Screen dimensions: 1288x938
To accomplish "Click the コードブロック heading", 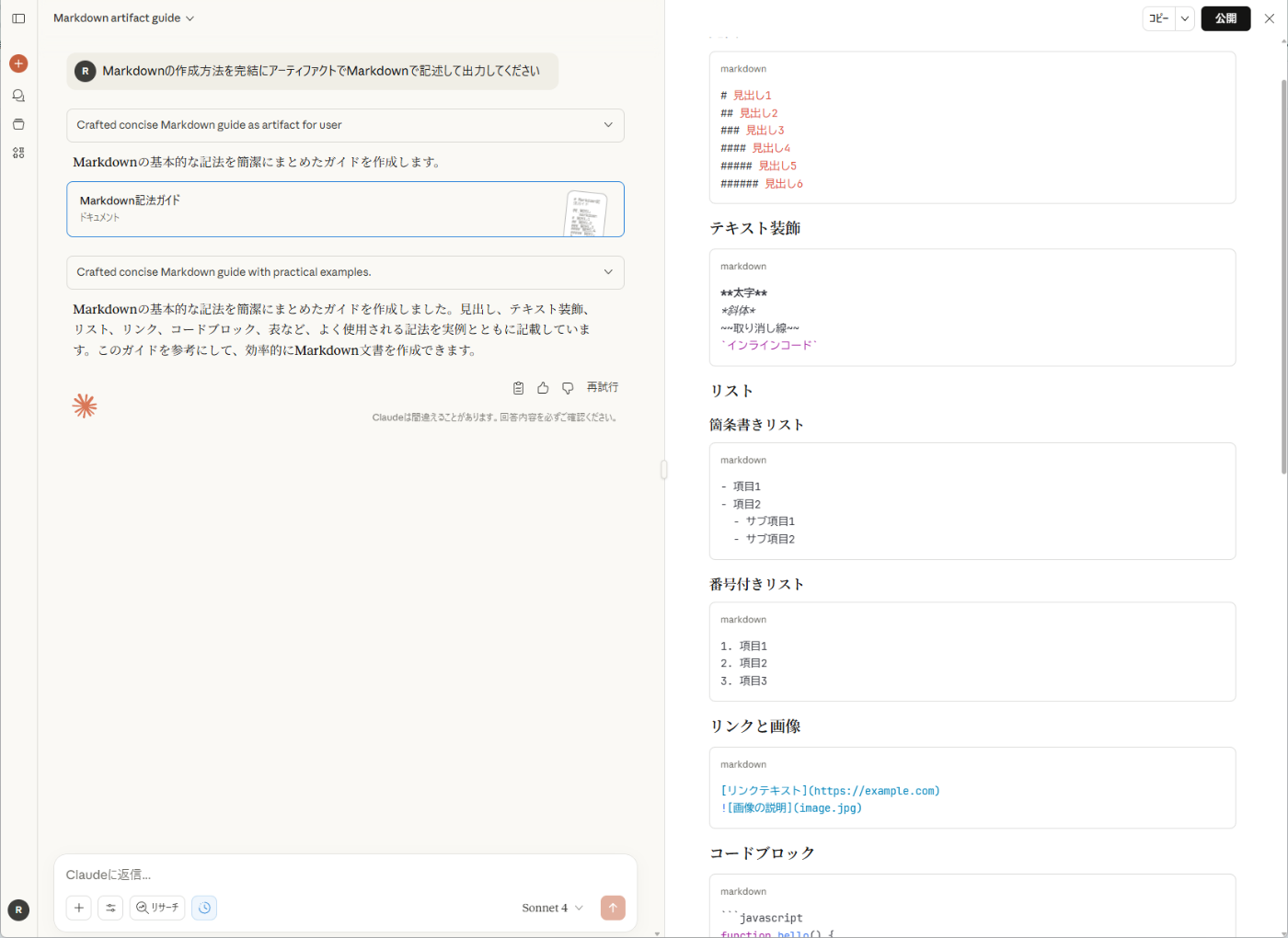I will [x=763, y=853].
